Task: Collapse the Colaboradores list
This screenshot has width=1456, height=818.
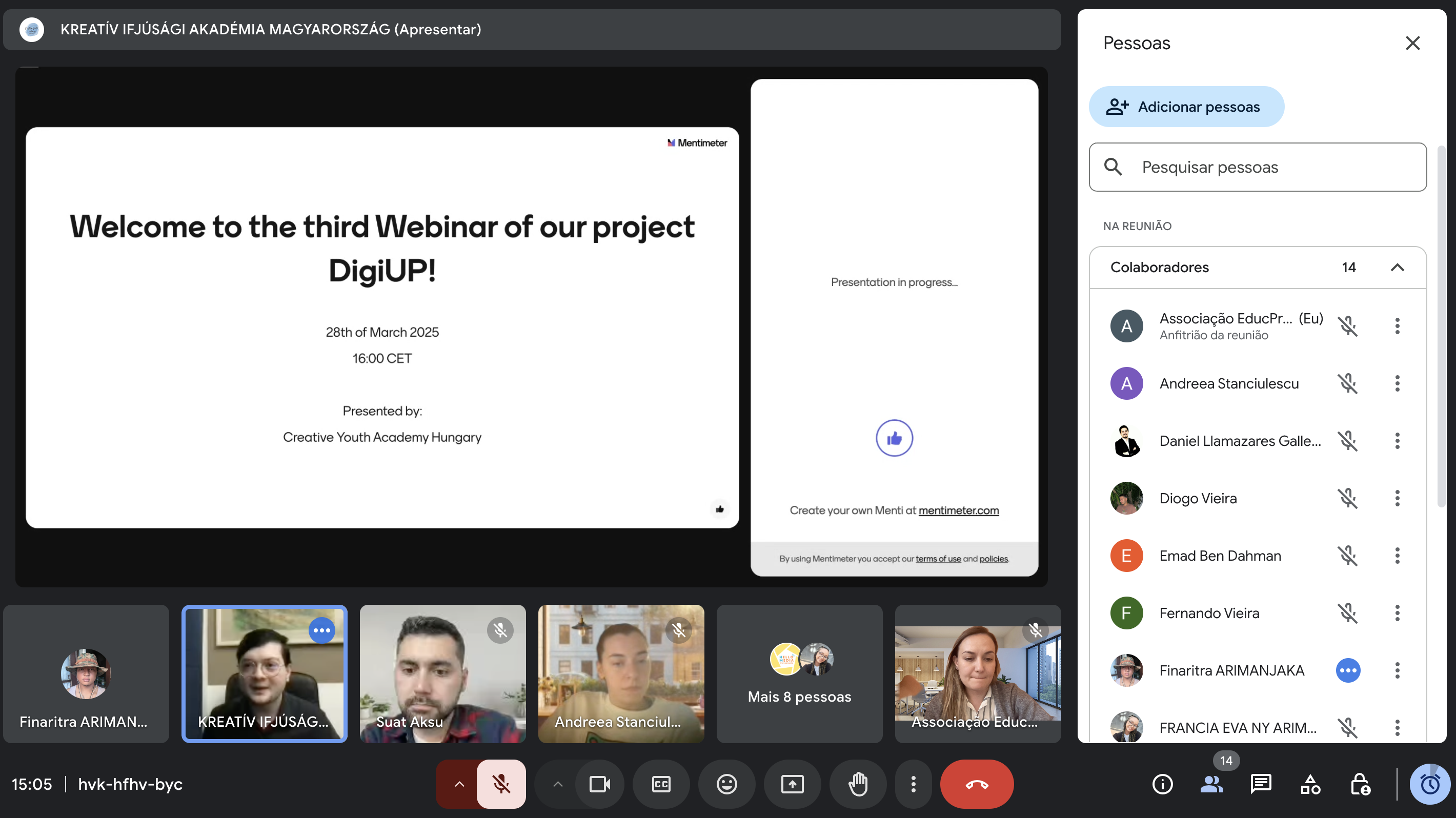Action: [1397, 267]
